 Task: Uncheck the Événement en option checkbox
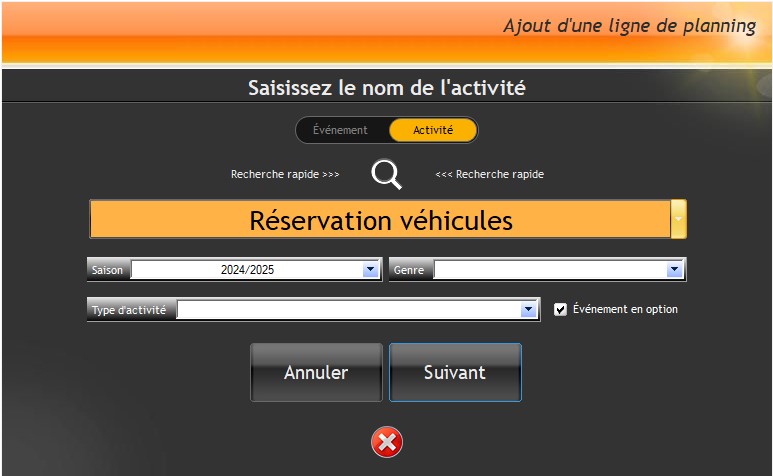pyautogui.click(x=560, y=310)
